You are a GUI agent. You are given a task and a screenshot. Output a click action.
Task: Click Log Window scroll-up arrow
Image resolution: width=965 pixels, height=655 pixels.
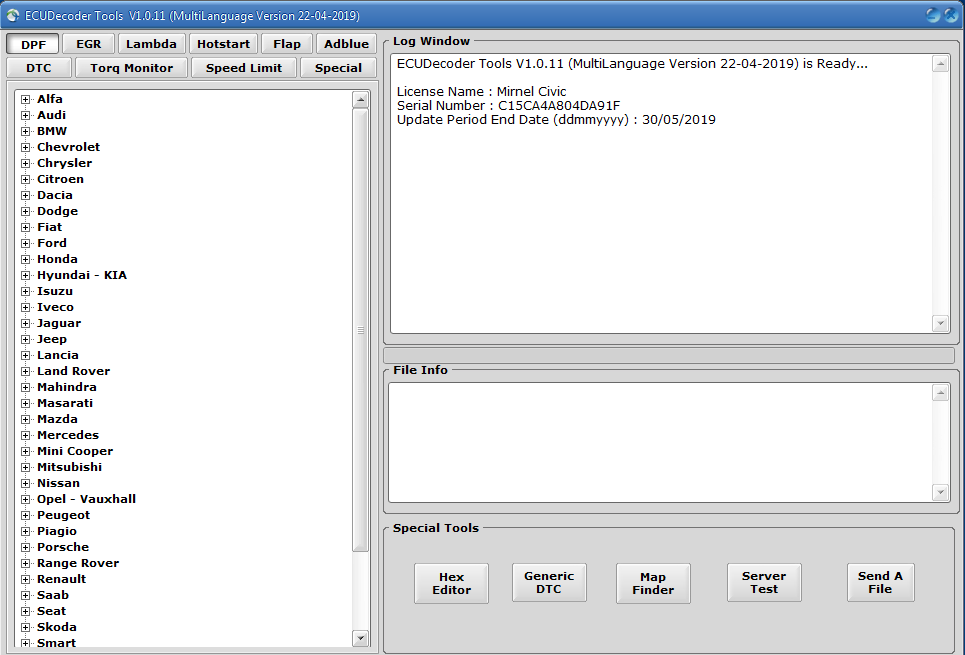pos(940,63)
